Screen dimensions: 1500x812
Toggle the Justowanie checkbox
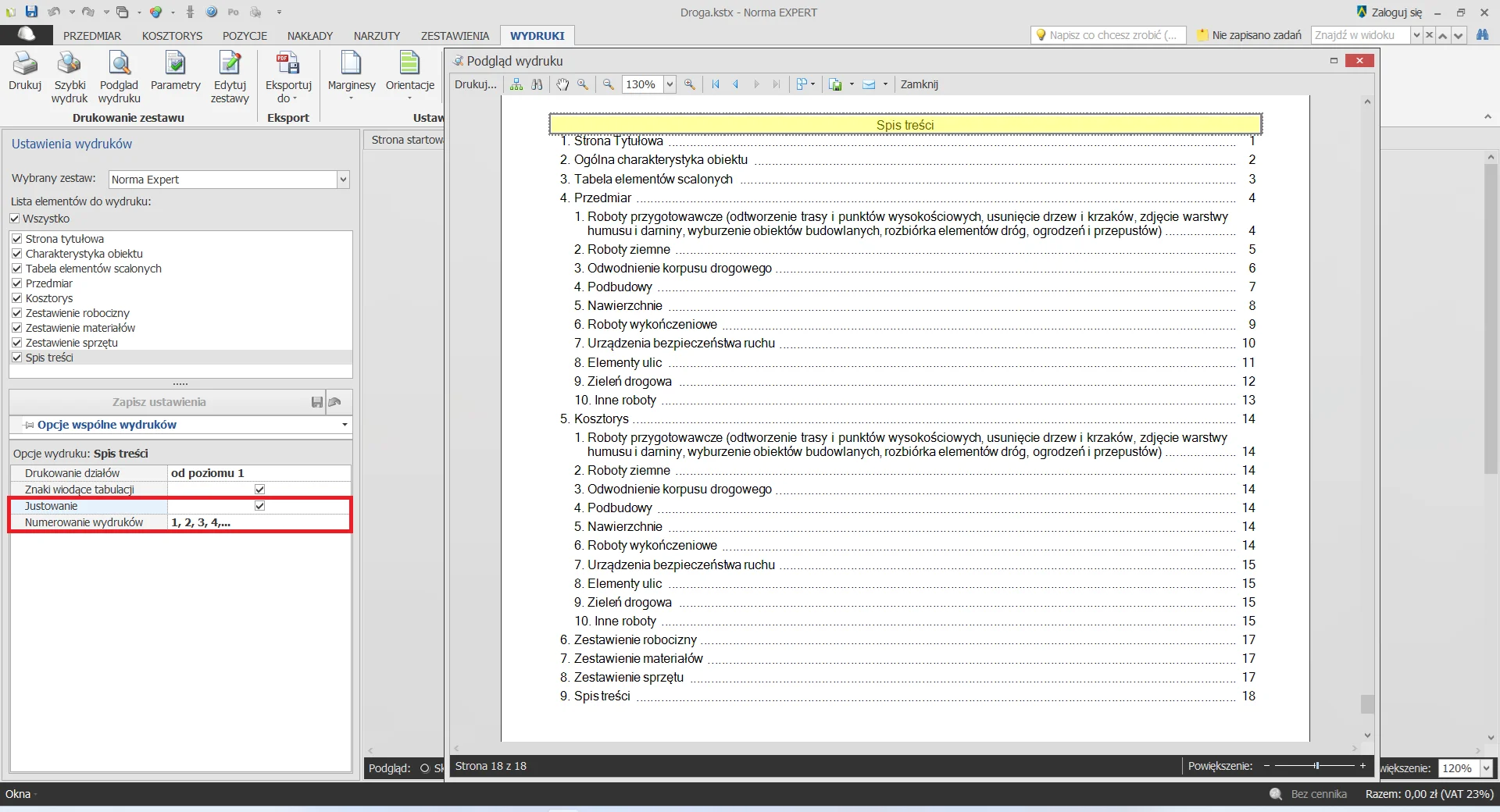click(260, 506)
